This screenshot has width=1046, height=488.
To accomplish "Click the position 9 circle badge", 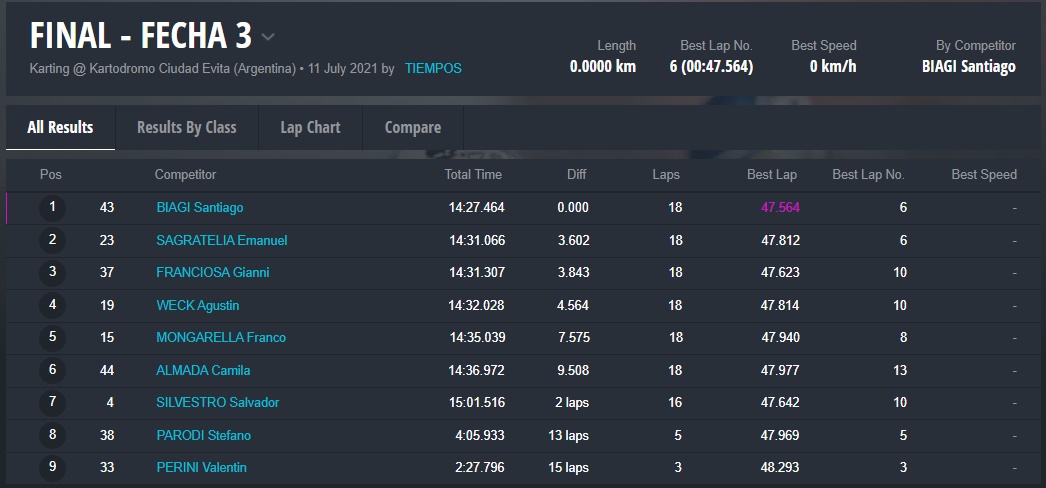I will [52, 467].
